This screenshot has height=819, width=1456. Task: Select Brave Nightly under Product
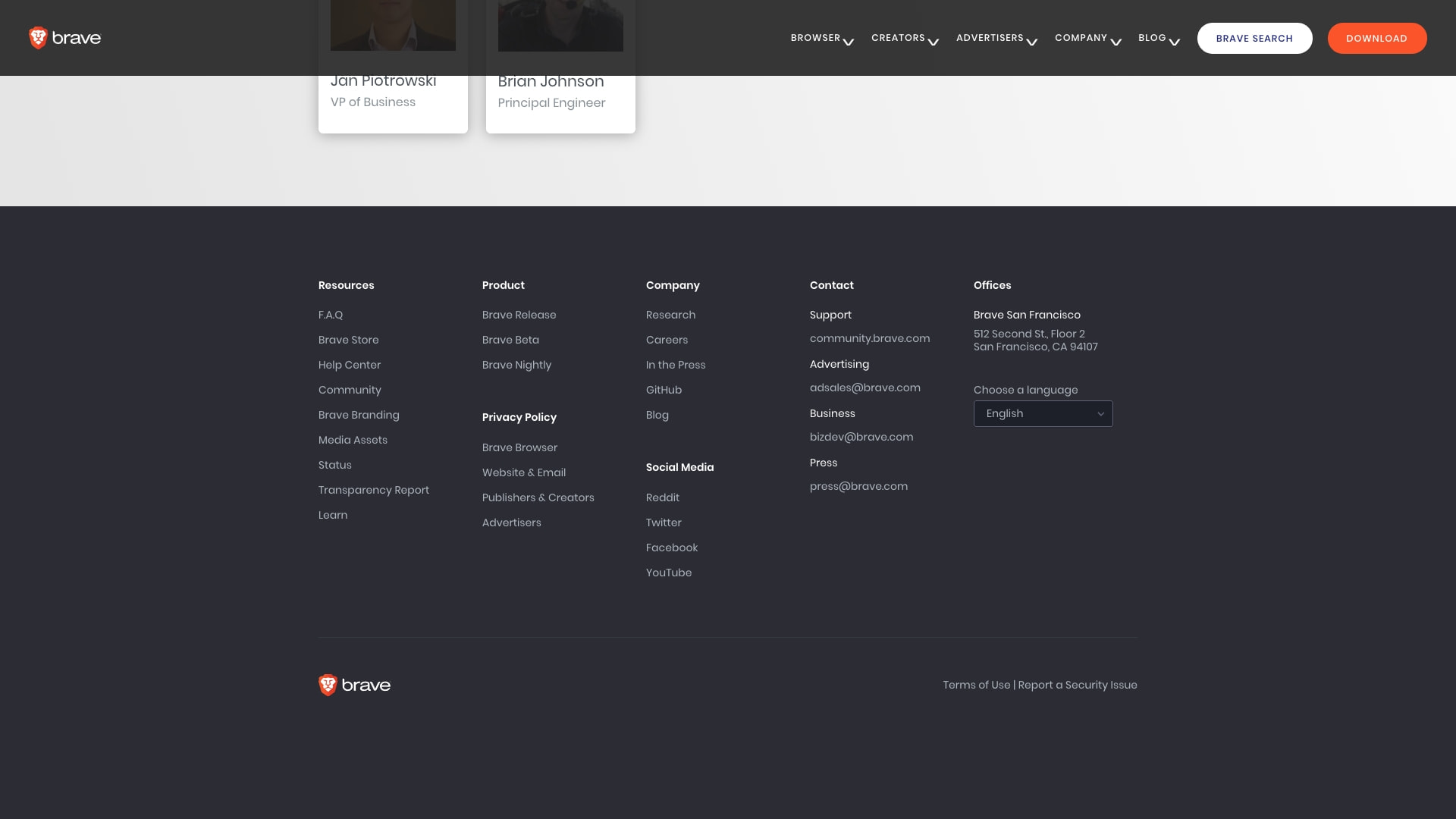(x=517, y=365)
